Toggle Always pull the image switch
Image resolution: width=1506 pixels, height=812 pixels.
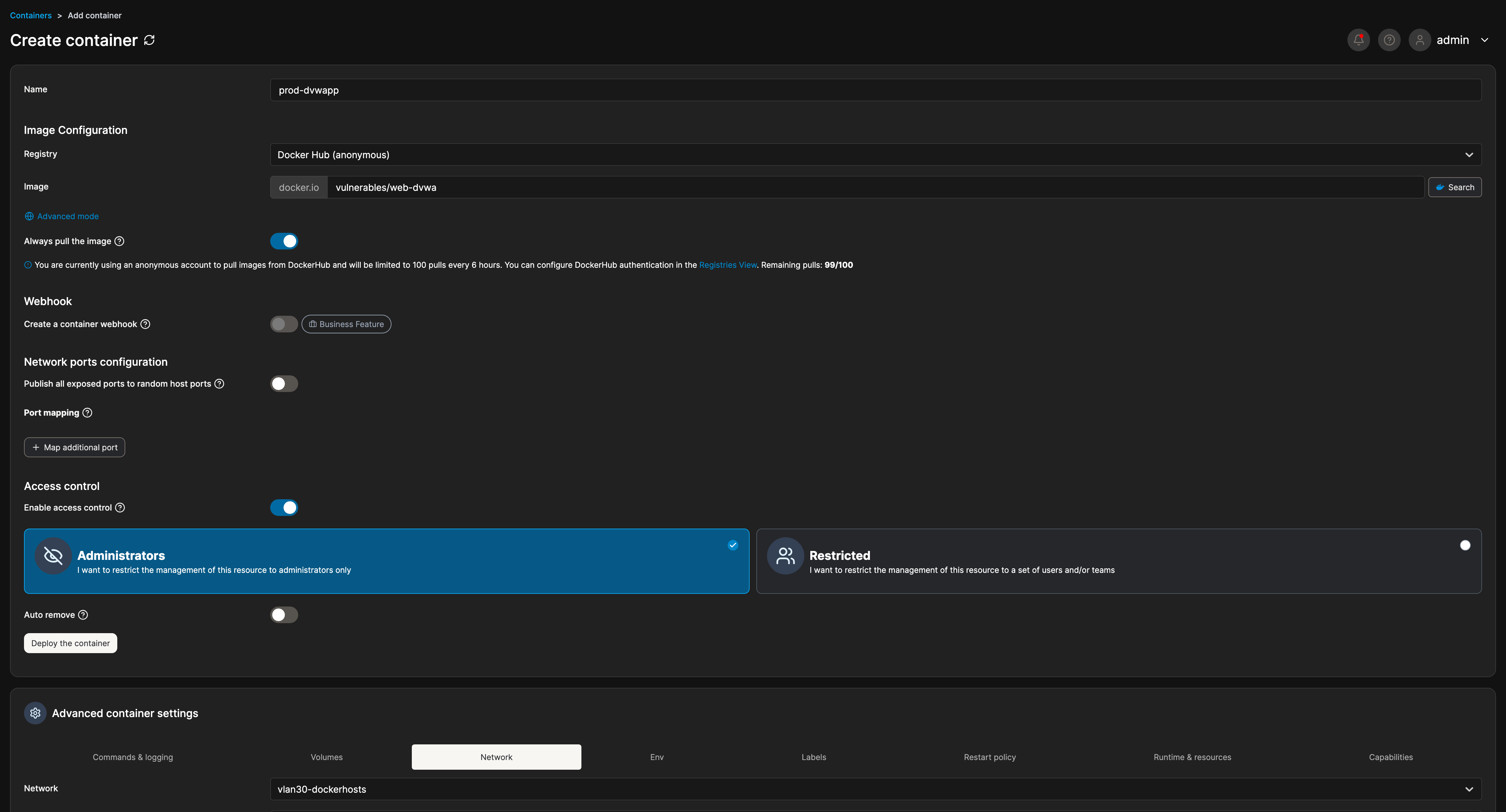(x=284, y=241)
